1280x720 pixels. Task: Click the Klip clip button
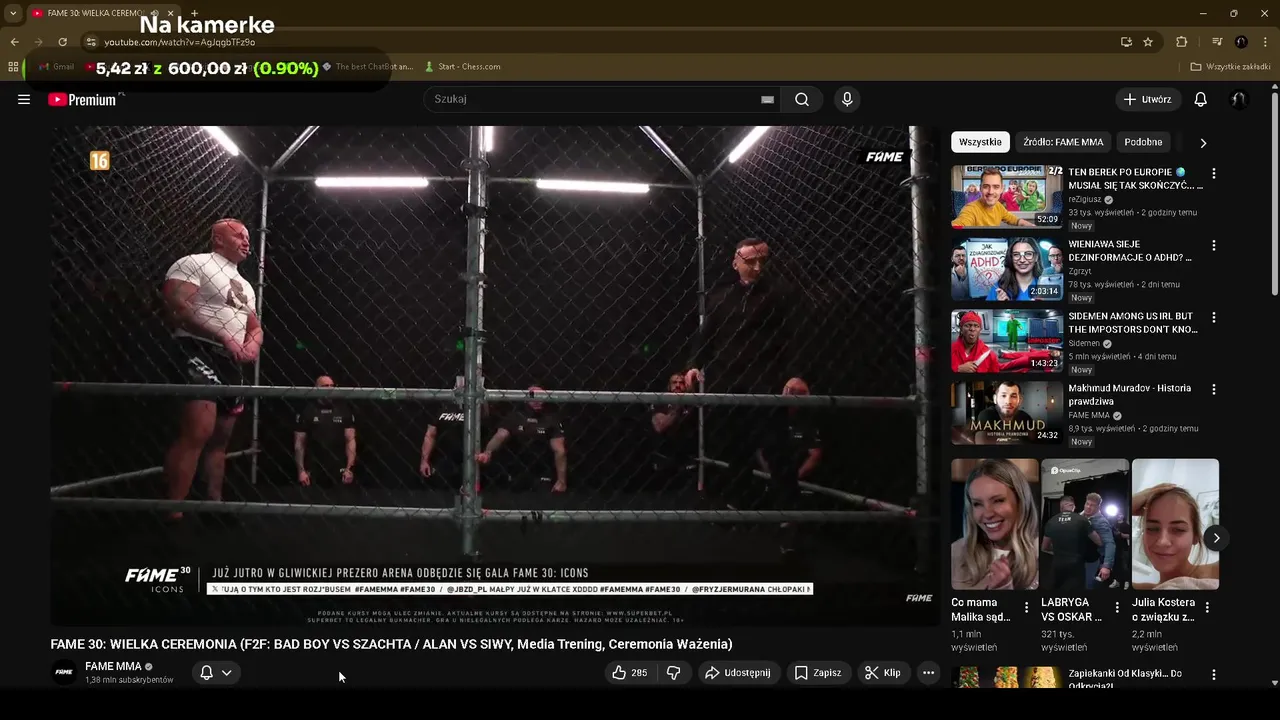coord(883,673)
